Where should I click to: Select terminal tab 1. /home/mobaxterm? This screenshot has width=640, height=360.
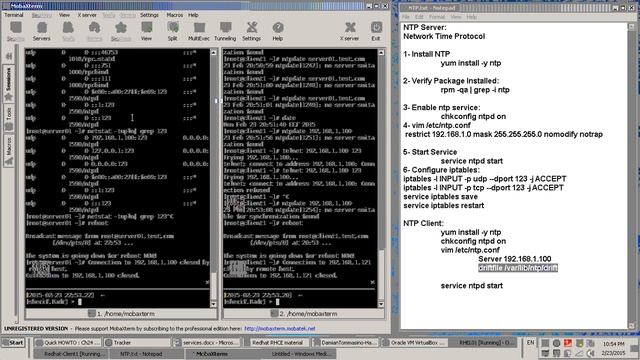[121, 313]
